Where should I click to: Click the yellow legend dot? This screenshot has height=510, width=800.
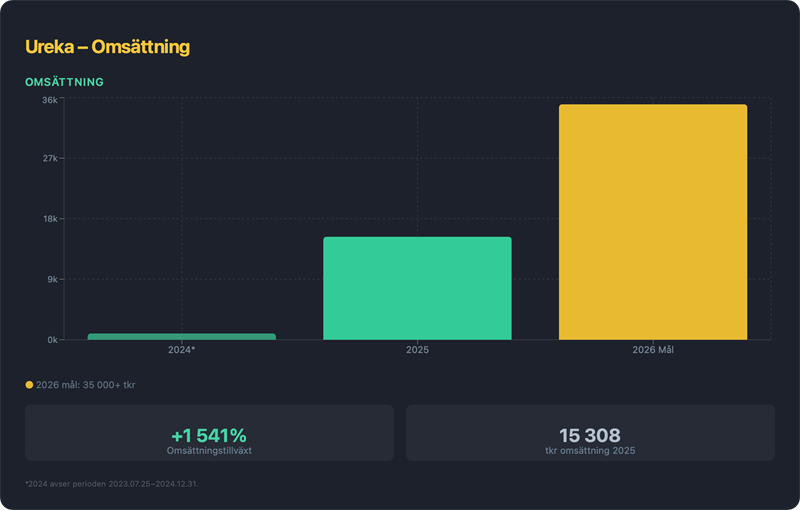pos(29,384)
